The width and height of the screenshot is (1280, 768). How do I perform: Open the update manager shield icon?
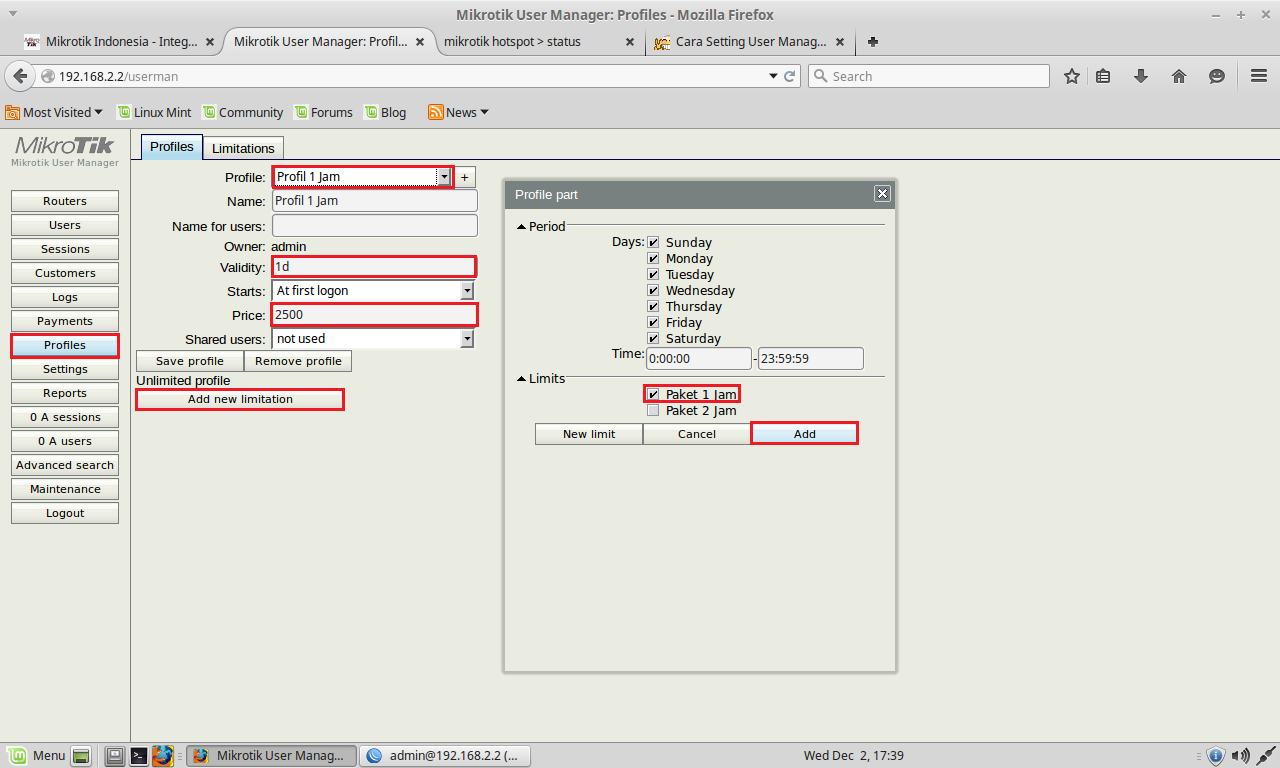[x=1216, y=756]
